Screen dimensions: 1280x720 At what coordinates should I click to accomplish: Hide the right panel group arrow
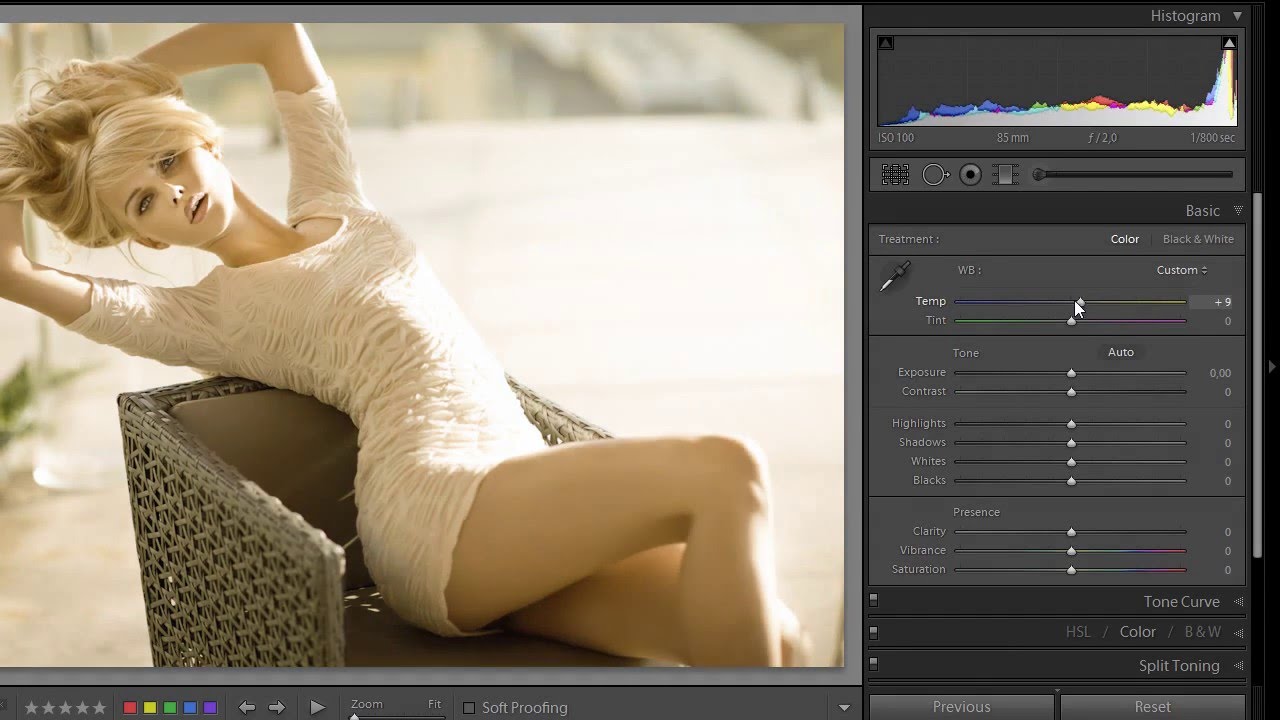[1272, 367]
